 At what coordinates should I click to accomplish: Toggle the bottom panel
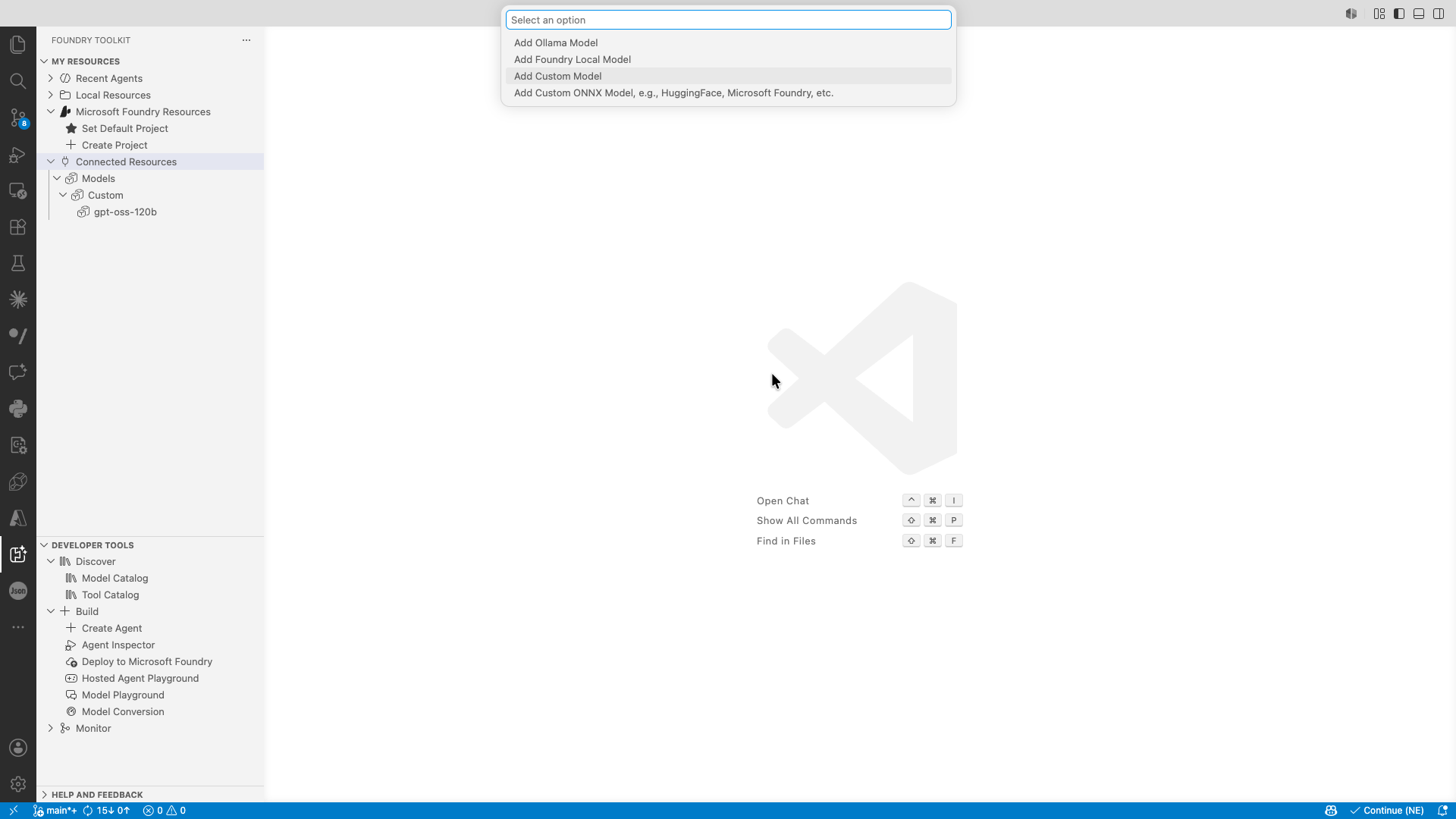point(1419,14)
